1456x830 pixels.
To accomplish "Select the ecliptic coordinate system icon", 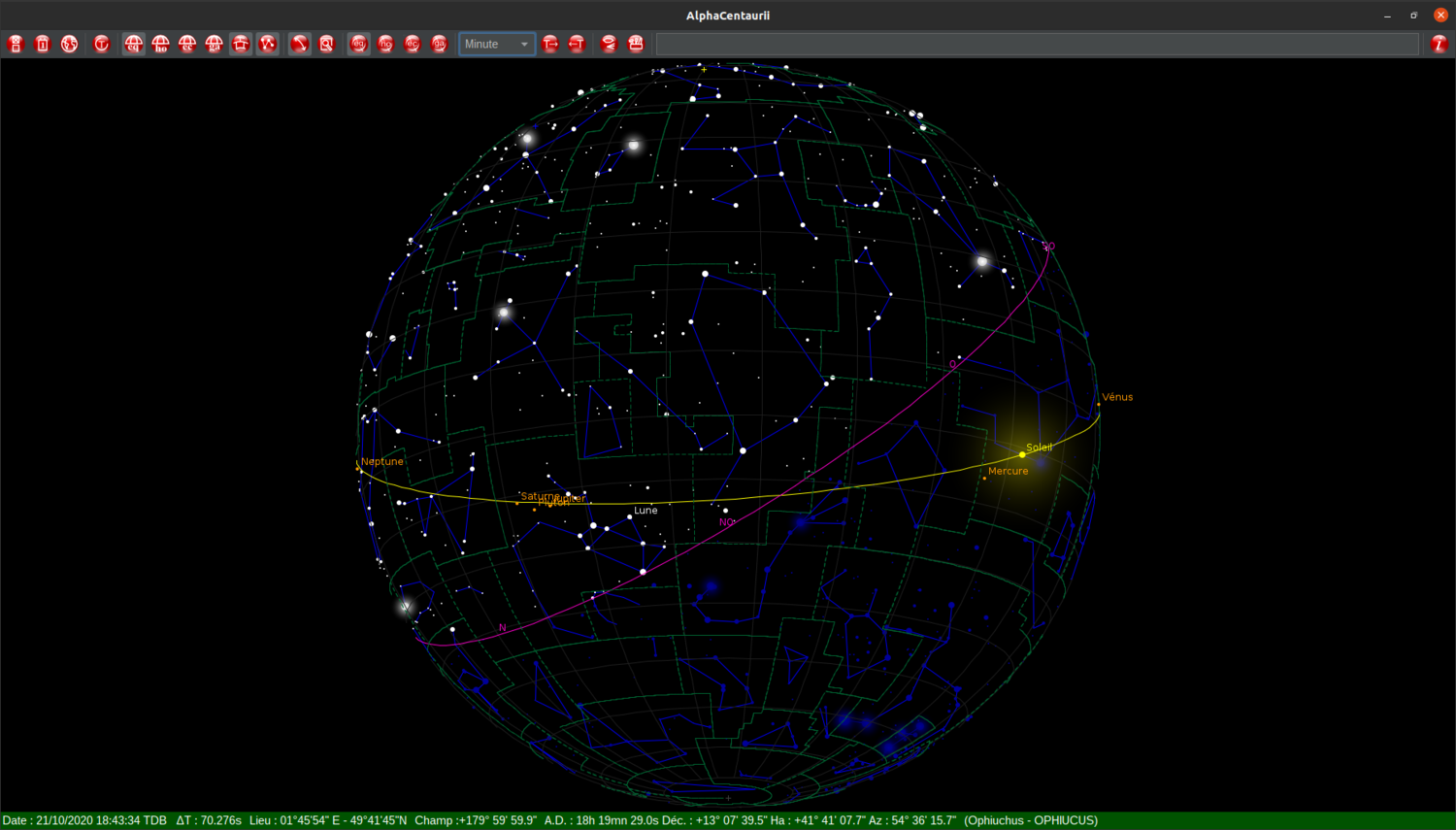I will pyautogui.click(x=187, y=44).
